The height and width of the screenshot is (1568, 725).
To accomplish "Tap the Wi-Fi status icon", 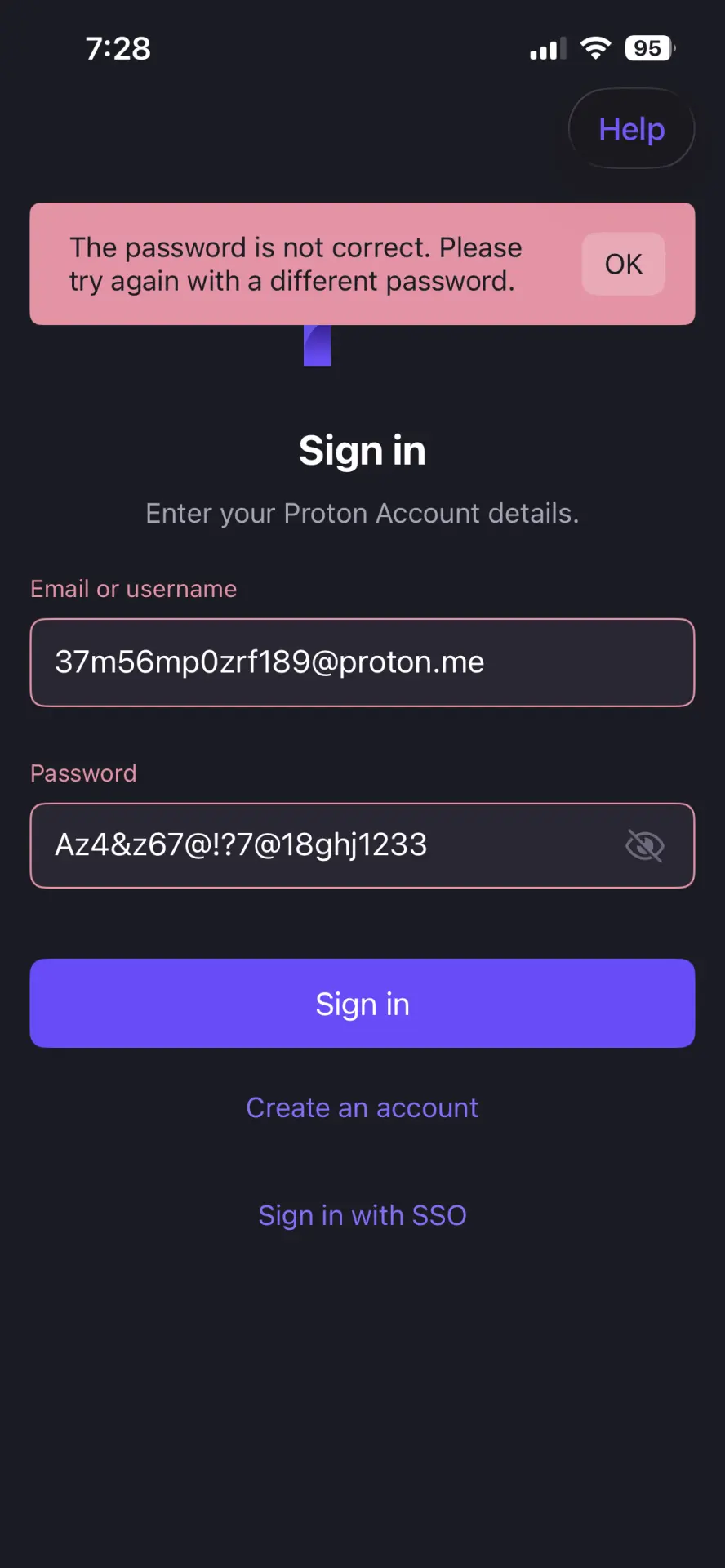I will click(596, 48).
